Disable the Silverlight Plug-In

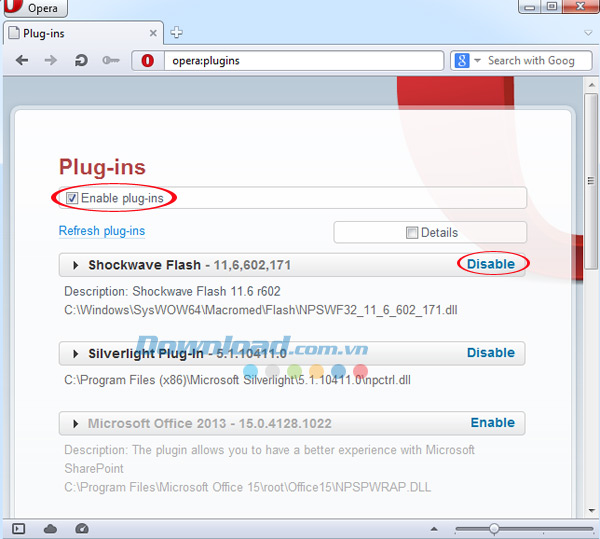491,353
